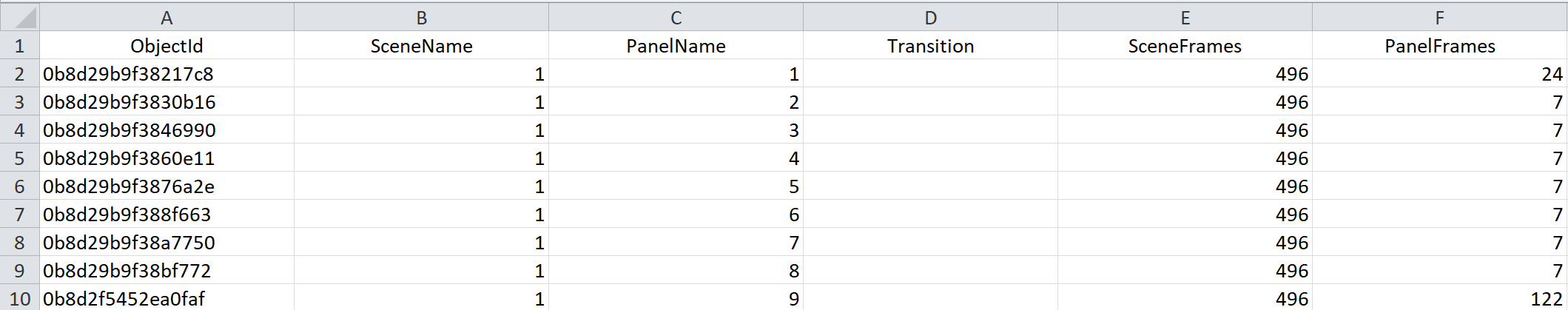Image resolution: width=1568 pixels, height=310 pixels.
Task: Click the PanelName header cell
Action: tap(676, 46)
